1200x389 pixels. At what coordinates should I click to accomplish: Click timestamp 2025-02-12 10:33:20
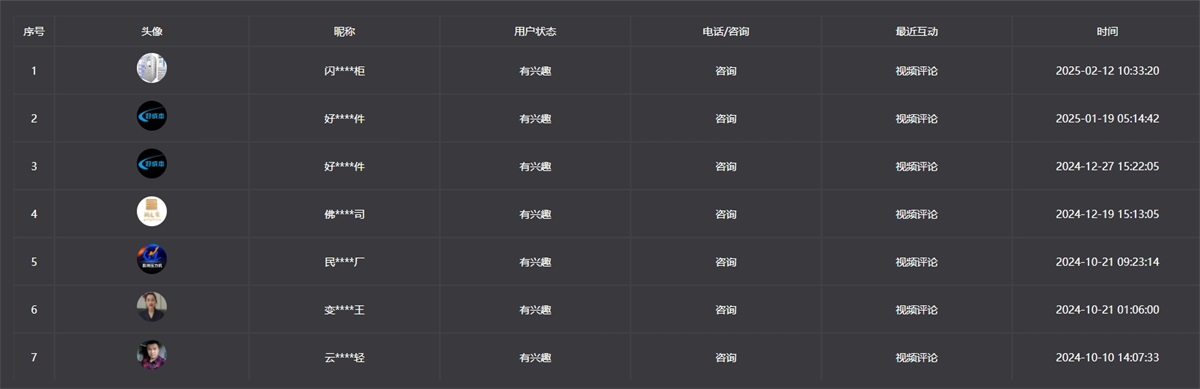tap(1107, 71)
